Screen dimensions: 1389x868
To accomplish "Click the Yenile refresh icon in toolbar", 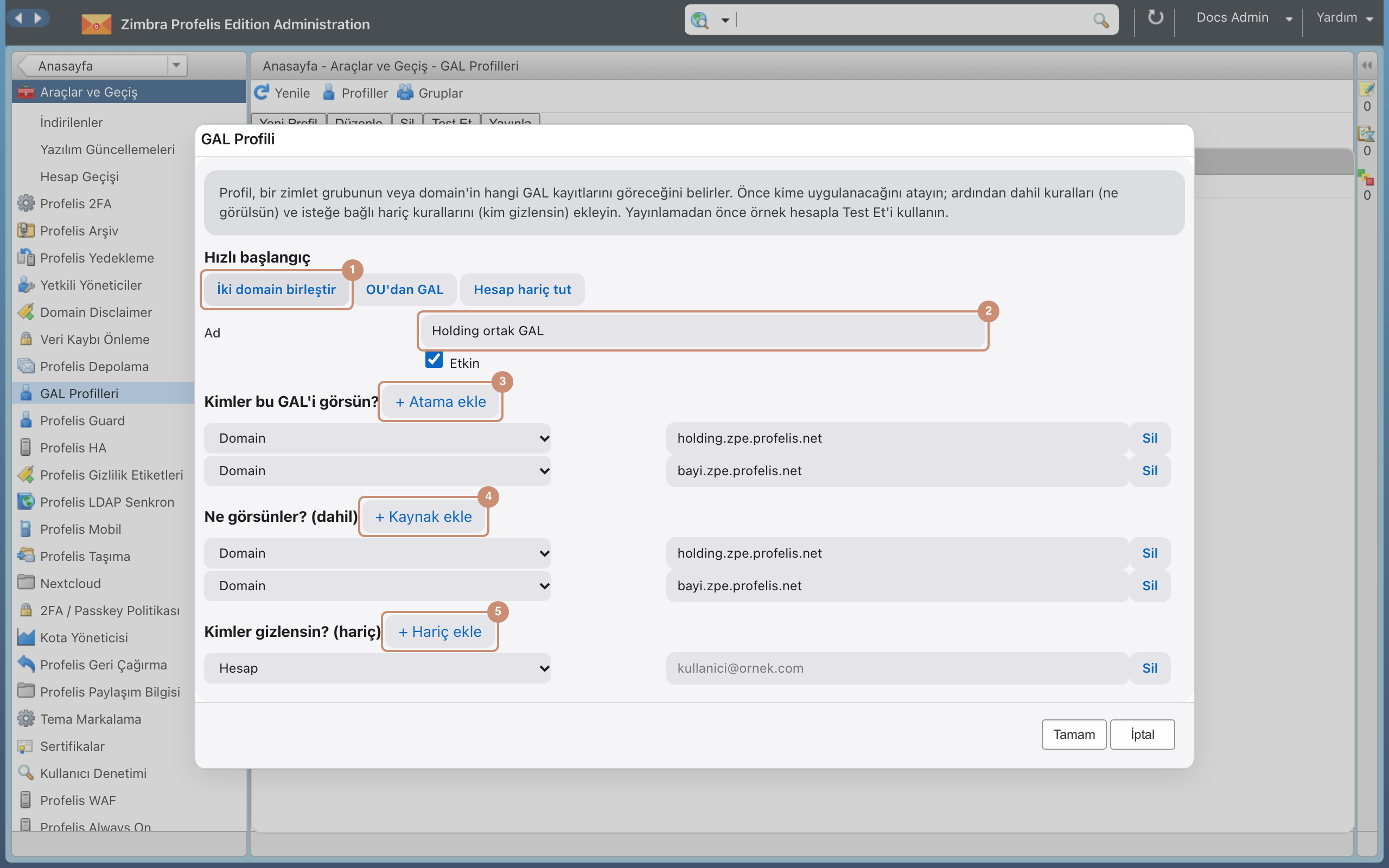I will click(262, 92).
